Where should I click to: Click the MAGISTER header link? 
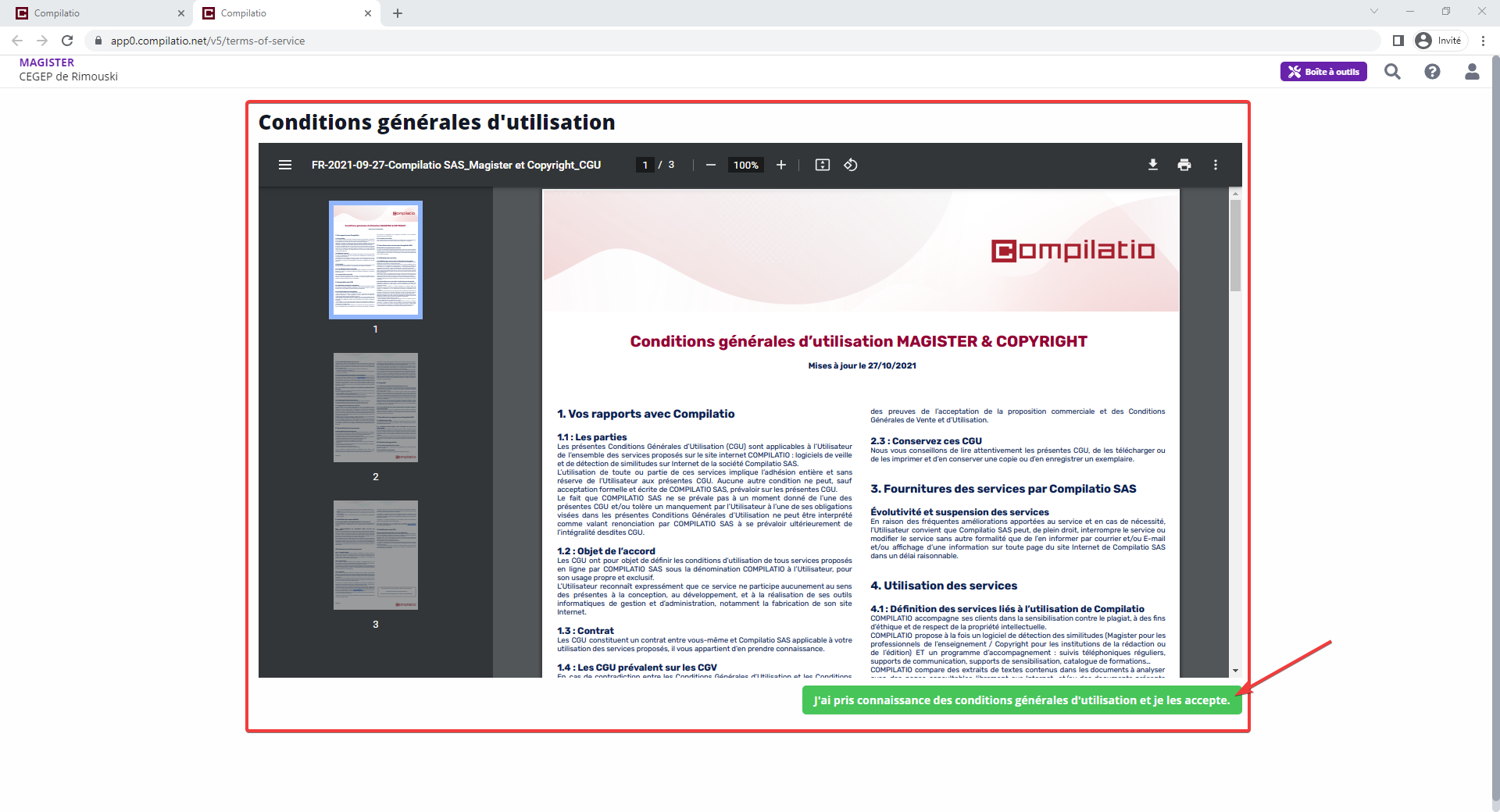[47, 62]
